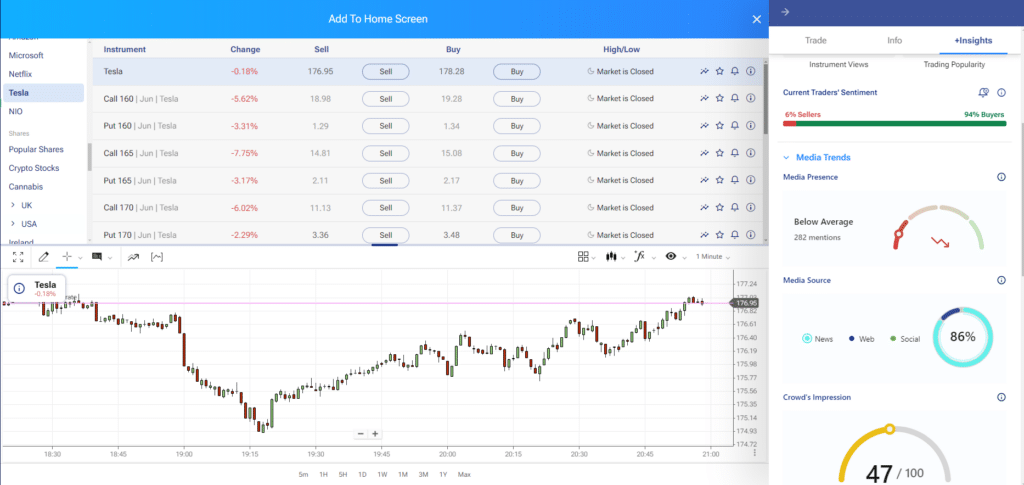1024x485 pixels.
Task: Toggle chart visibility eye options
Action: click(x=671, y=257)
